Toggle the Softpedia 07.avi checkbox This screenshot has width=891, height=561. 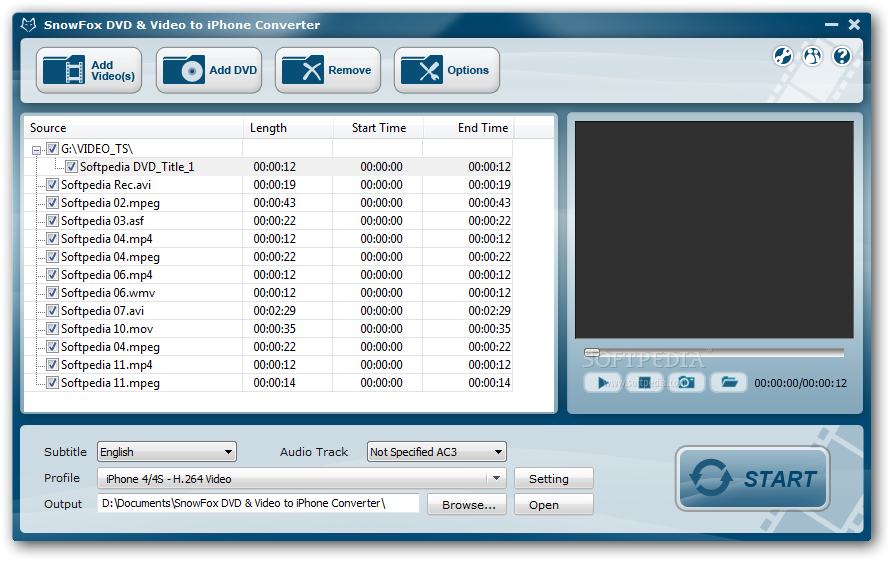point(52,310)
